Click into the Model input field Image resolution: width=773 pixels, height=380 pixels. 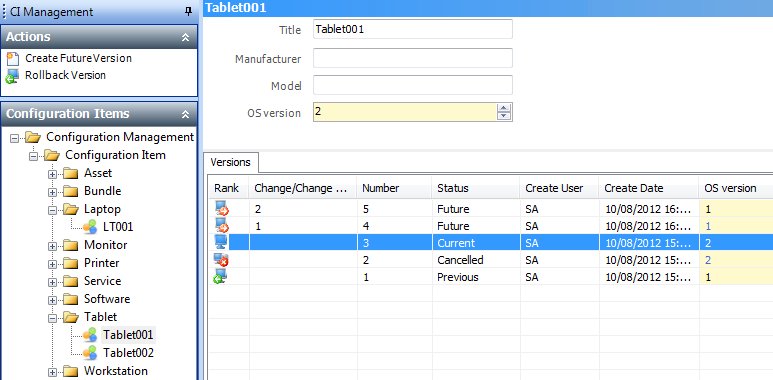[413, 85]
